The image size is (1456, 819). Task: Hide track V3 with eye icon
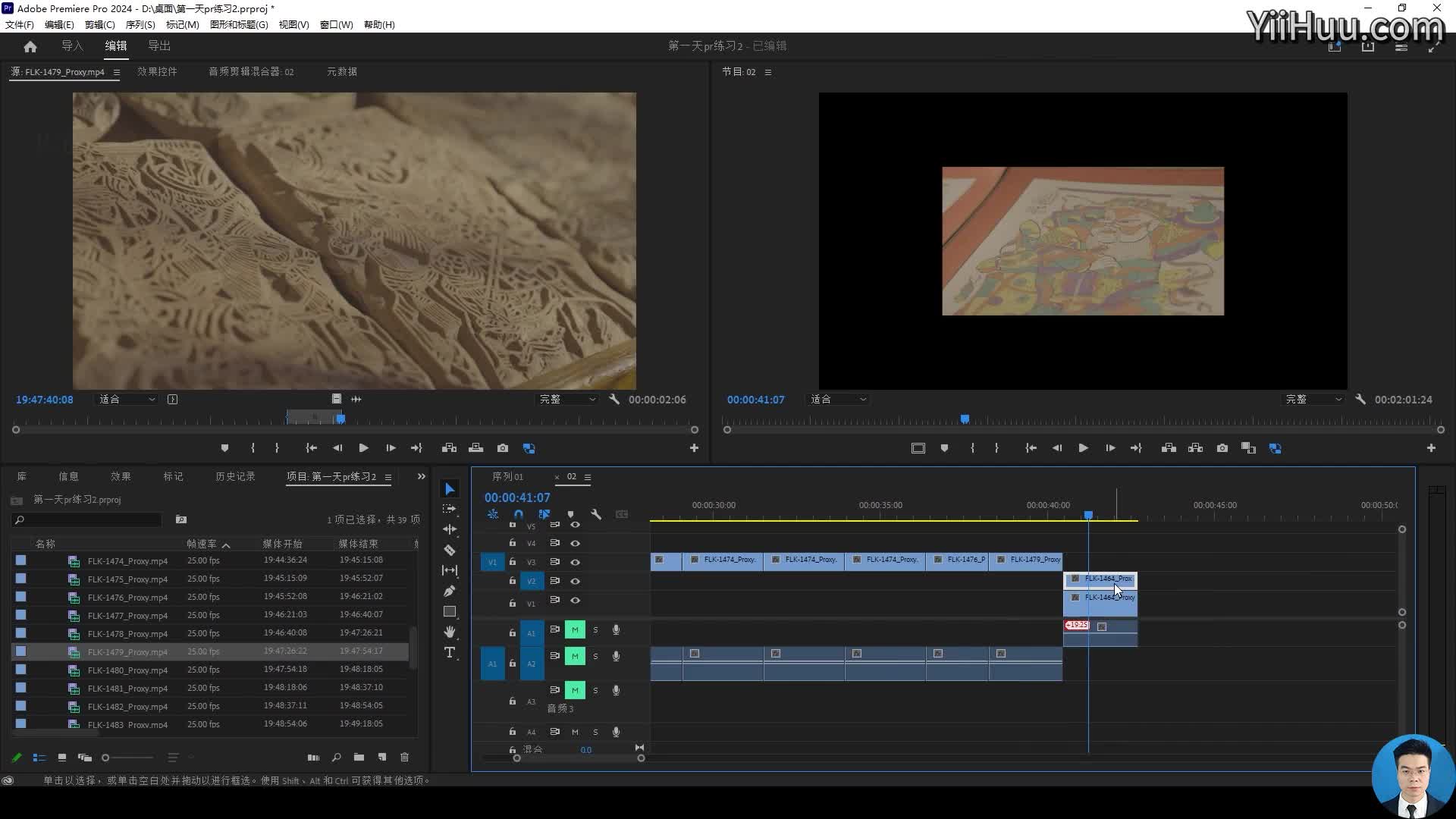pyautogui.click(x=575, y=562)
